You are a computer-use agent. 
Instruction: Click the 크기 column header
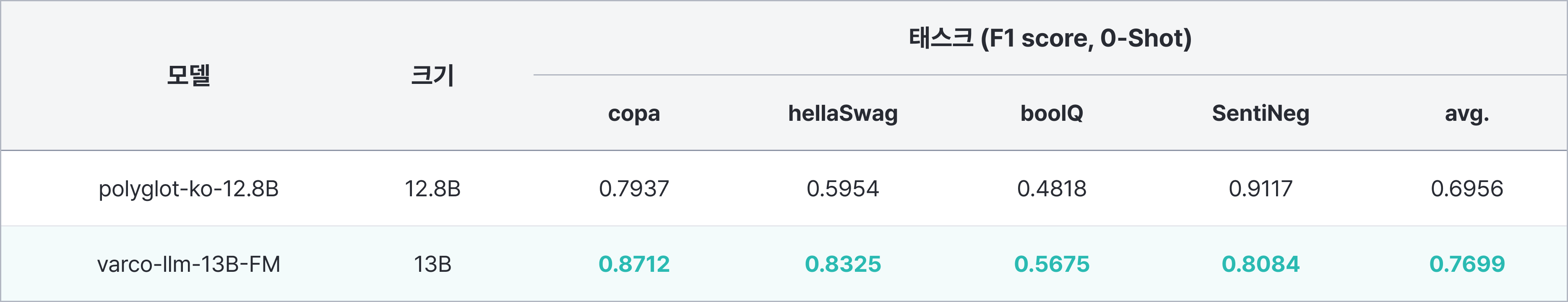tap(432, 75)
